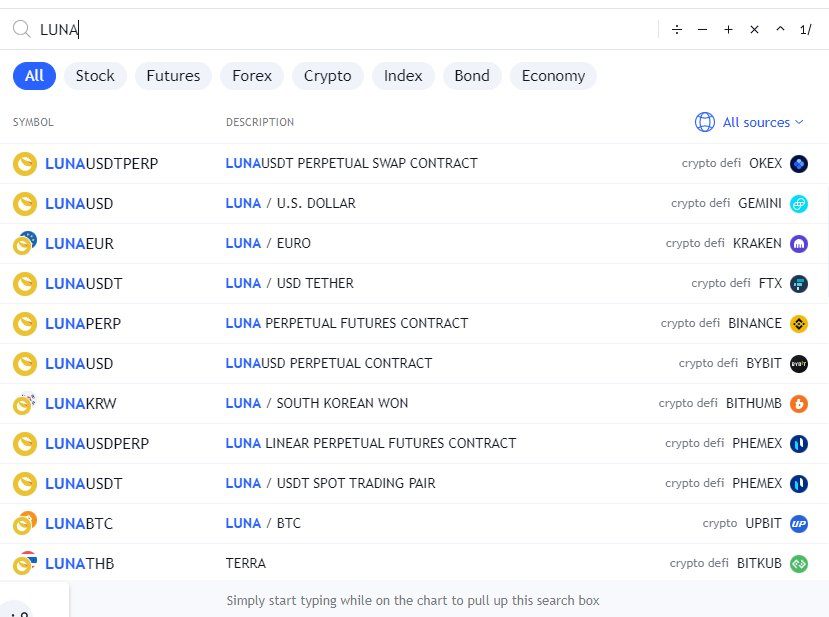The image size is (829, 617).
Task: Click the BITKUB exchange logo
Action: click(x=799, y=564)
